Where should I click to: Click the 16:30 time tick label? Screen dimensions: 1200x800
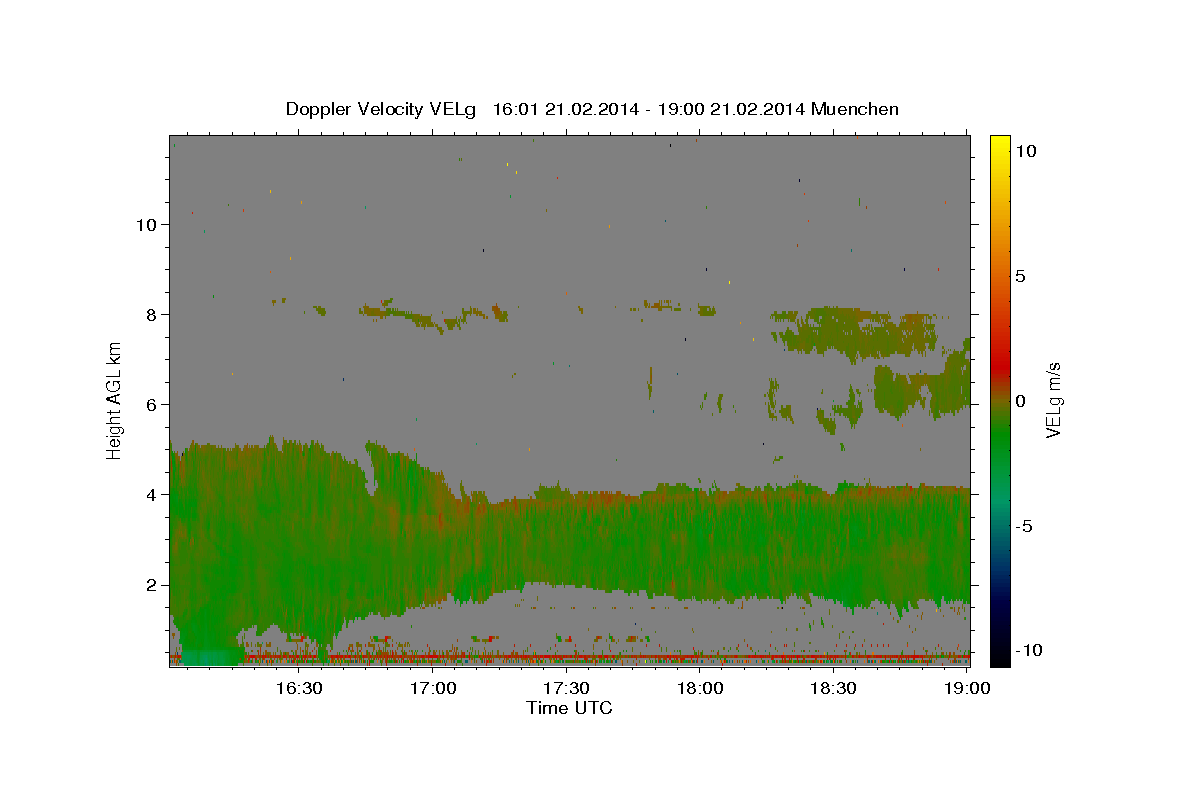[299, 689]
